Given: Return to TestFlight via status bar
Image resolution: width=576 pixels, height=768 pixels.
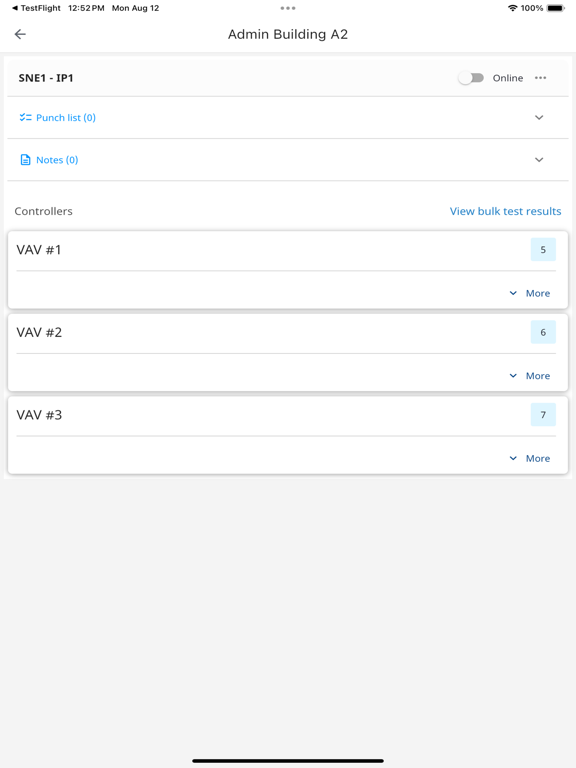Looking at the screenshot, I should [x=36, y=8].
